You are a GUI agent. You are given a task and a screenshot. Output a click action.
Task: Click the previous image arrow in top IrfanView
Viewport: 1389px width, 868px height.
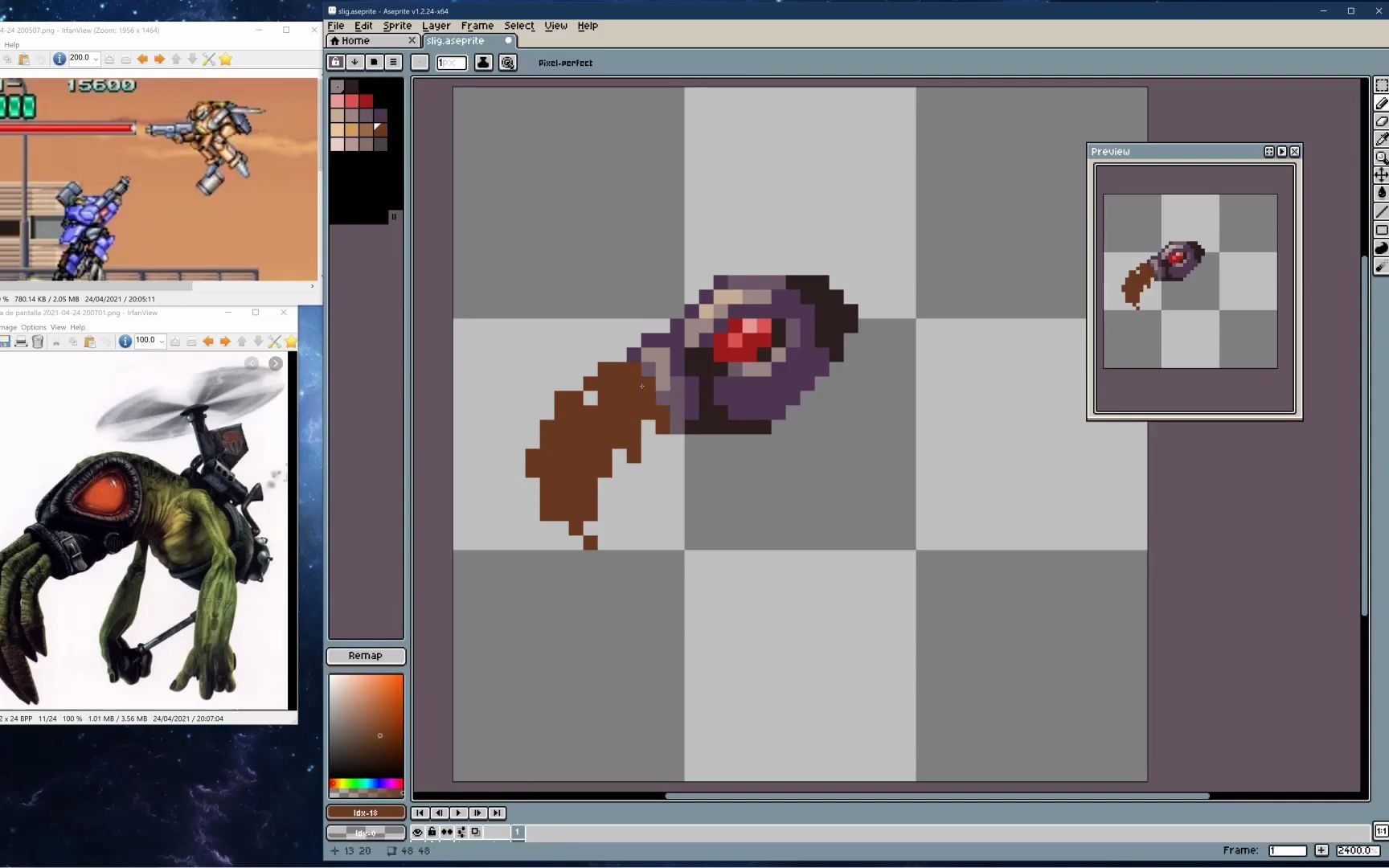click(x=142, y=59)
